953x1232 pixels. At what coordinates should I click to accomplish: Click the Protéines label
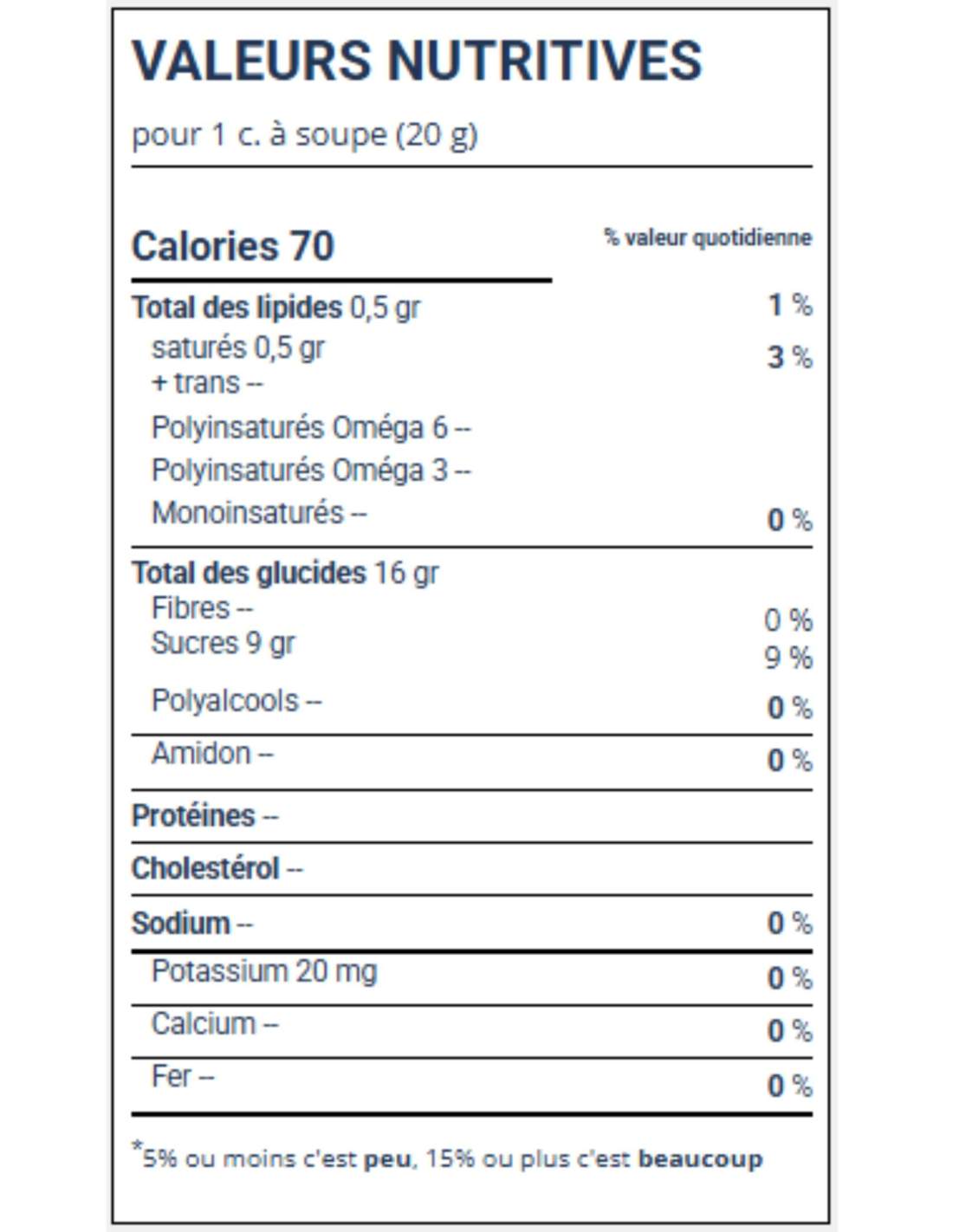point(205,816)
